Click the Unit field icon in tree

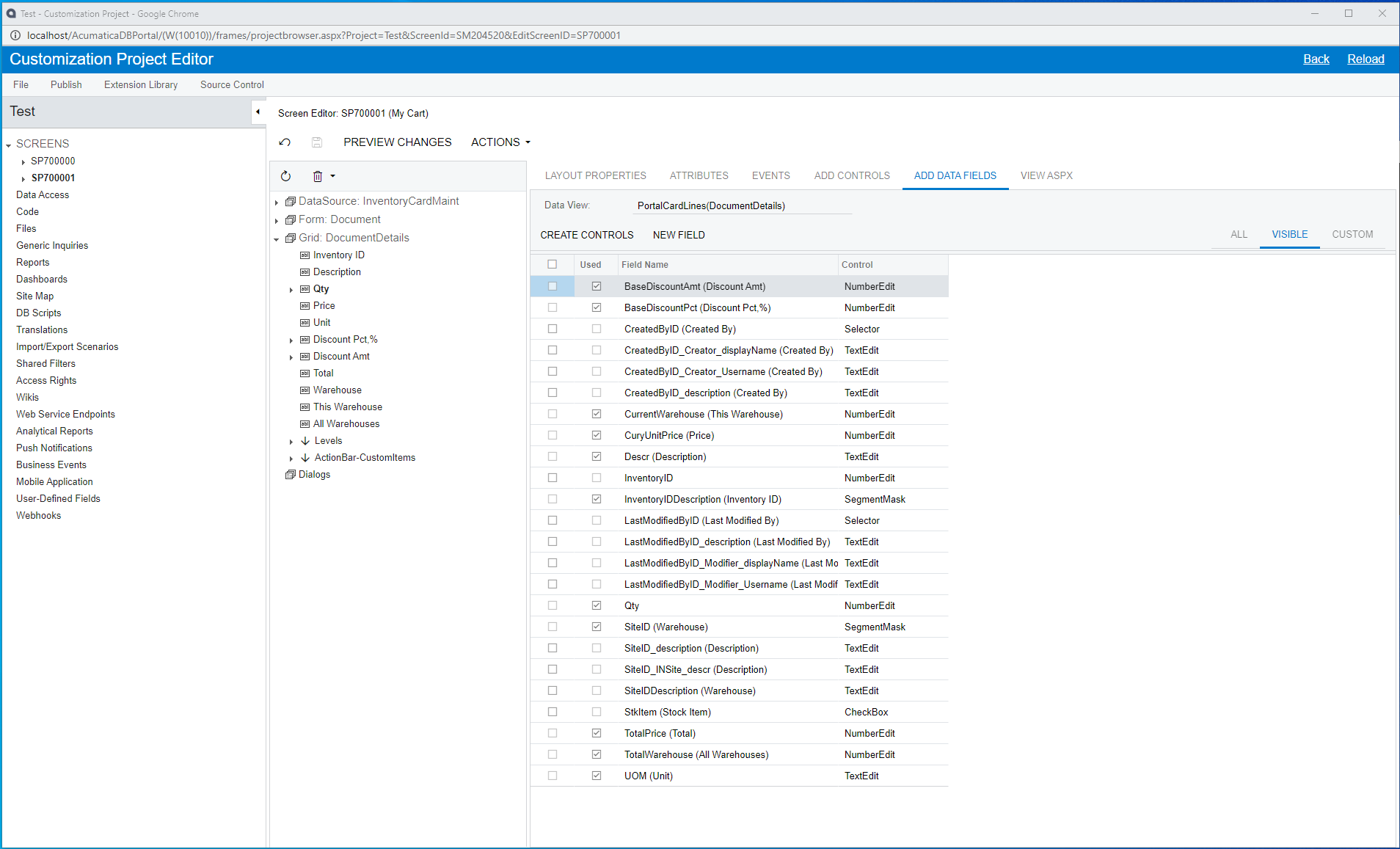[305, 323]
